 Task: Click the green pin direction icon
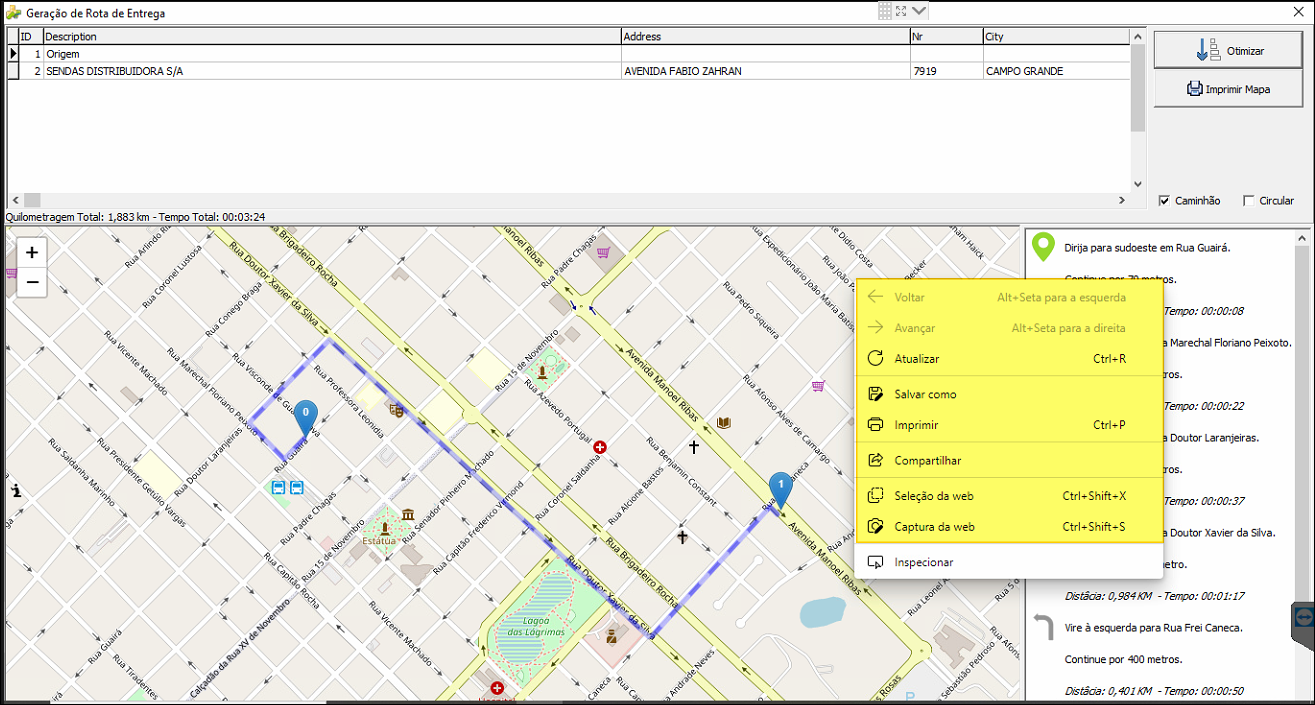click(1044, 247)
